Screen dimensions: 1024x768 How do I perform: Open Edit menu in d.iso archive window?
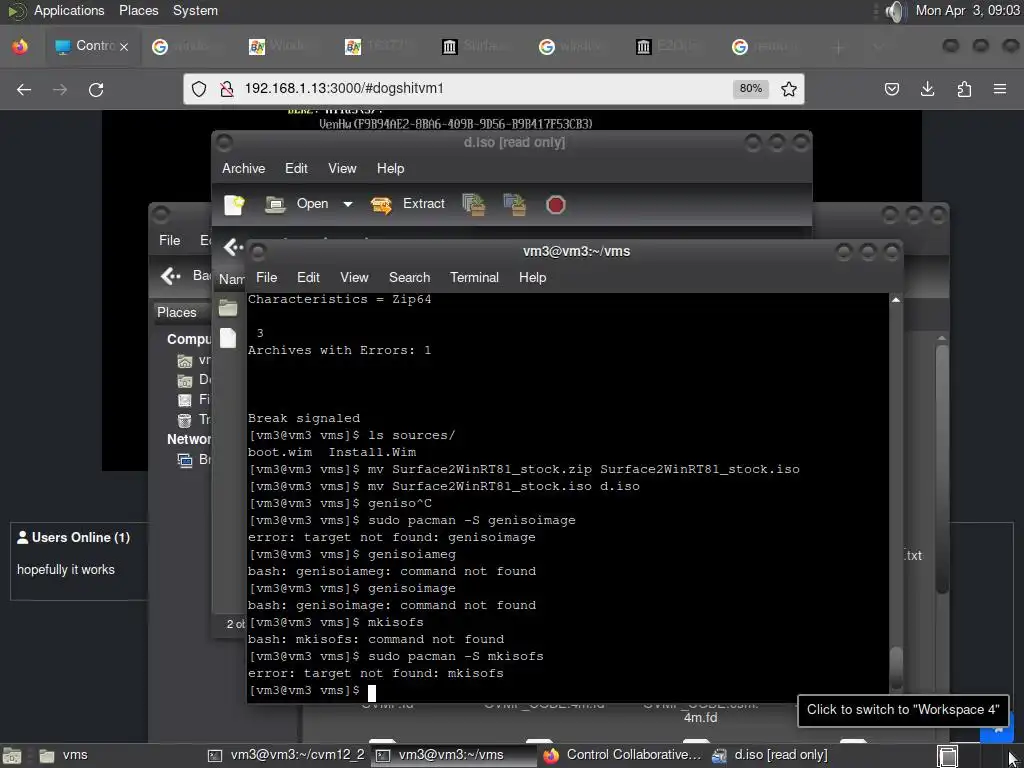[x=296, y=168]
